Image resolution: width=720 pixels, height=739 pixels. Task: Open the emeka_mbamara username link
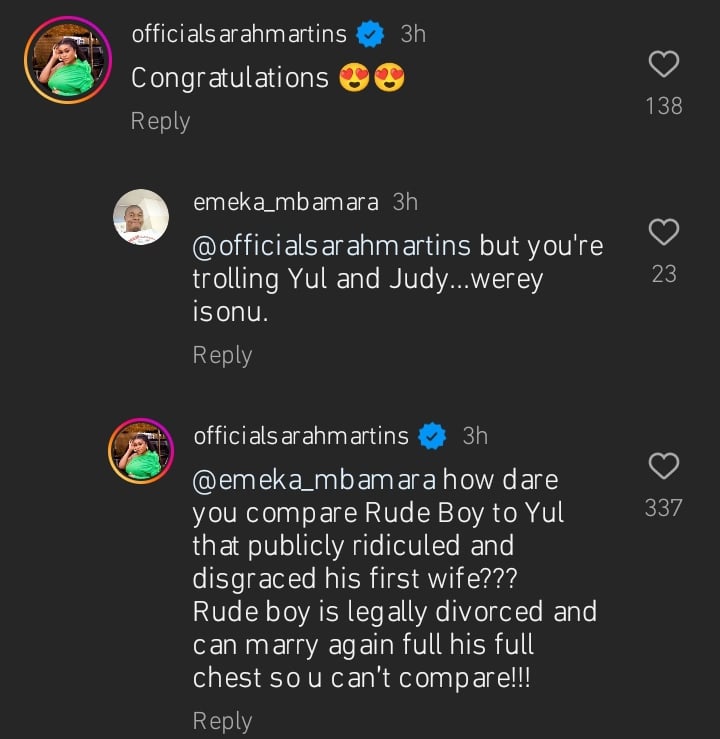(x=285, y=202)
